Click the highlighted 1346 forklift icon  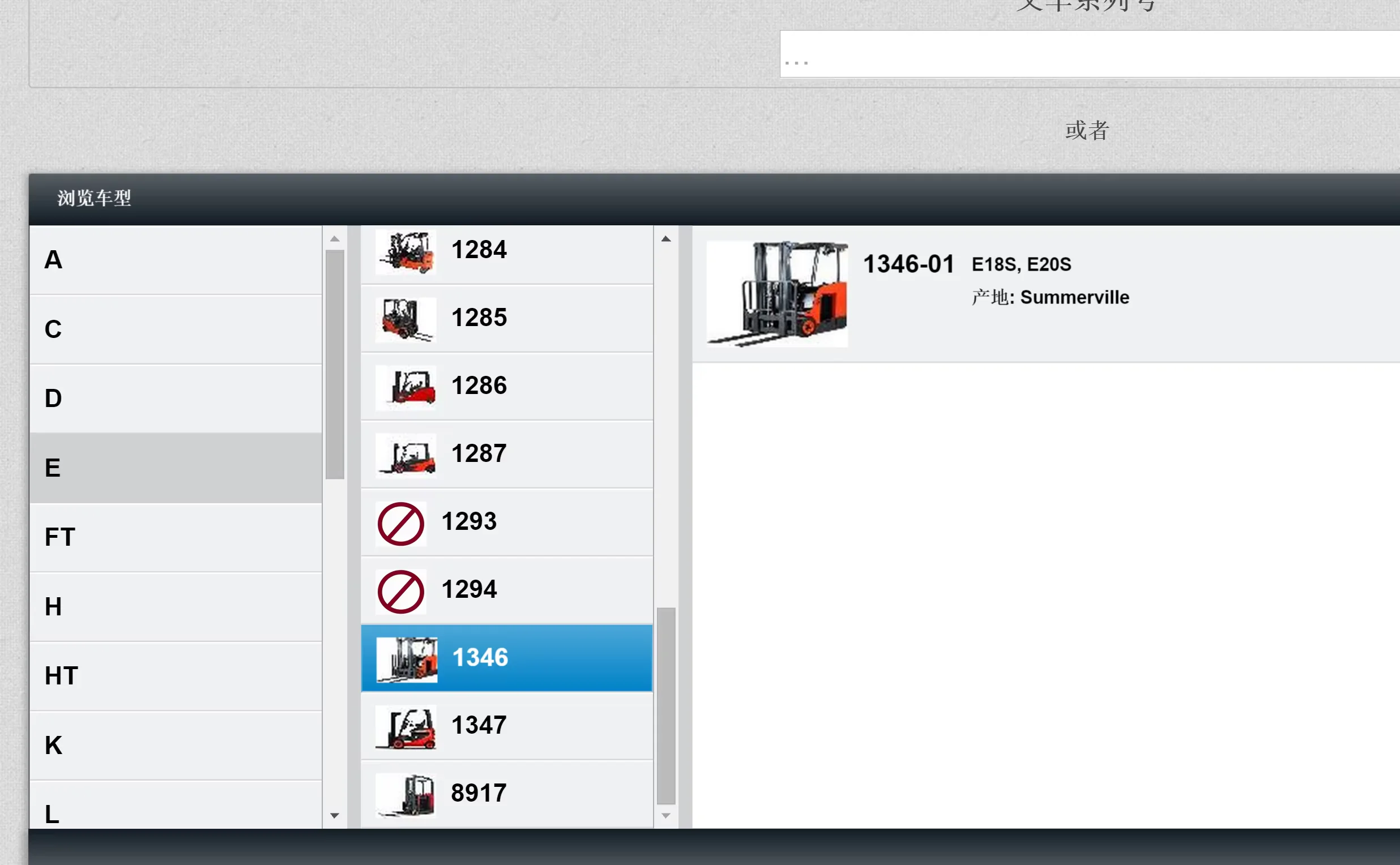click(x=407, y=660)
